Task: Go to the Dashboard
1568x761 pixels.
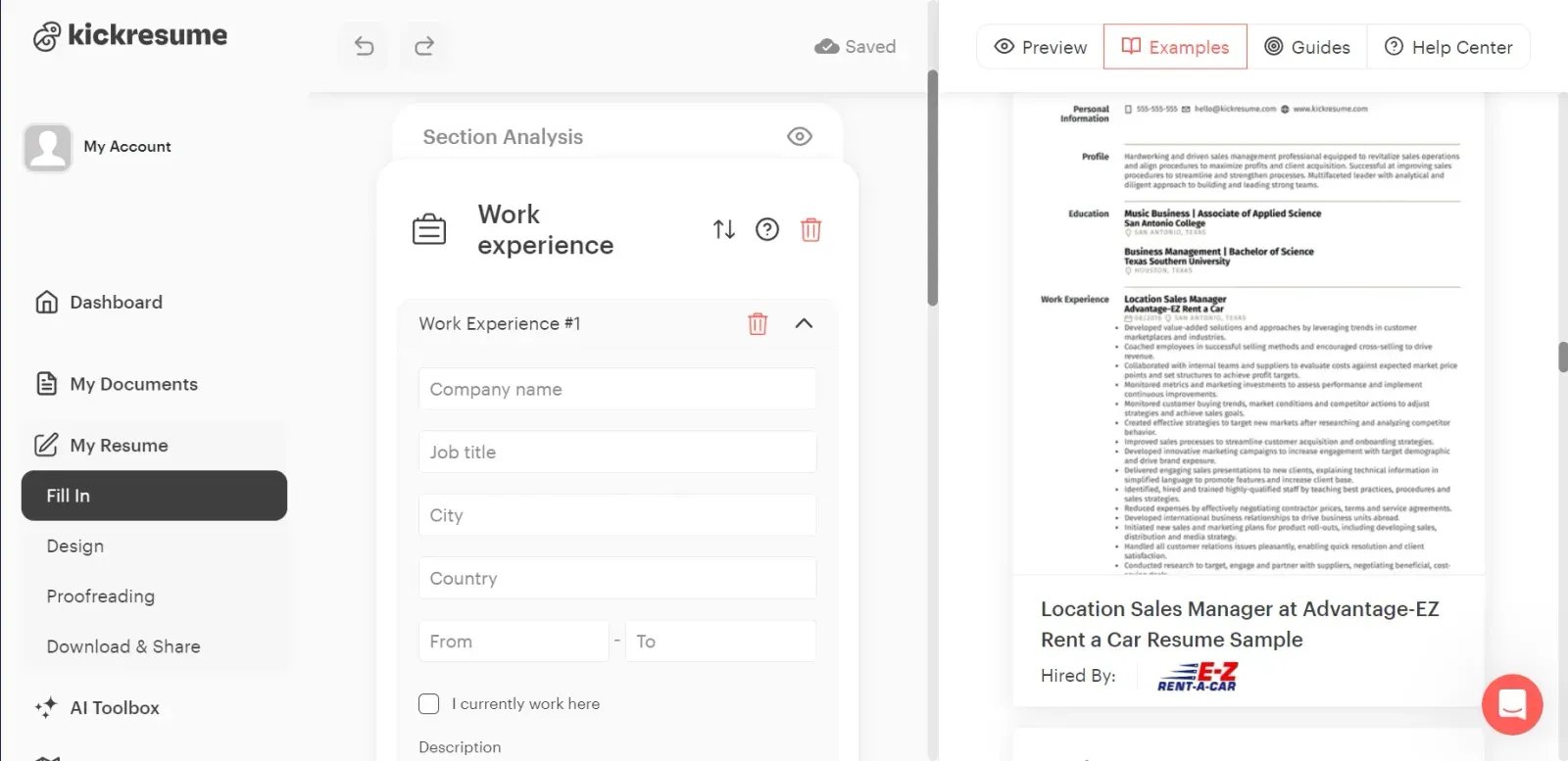Action: (x=116, y=302)
